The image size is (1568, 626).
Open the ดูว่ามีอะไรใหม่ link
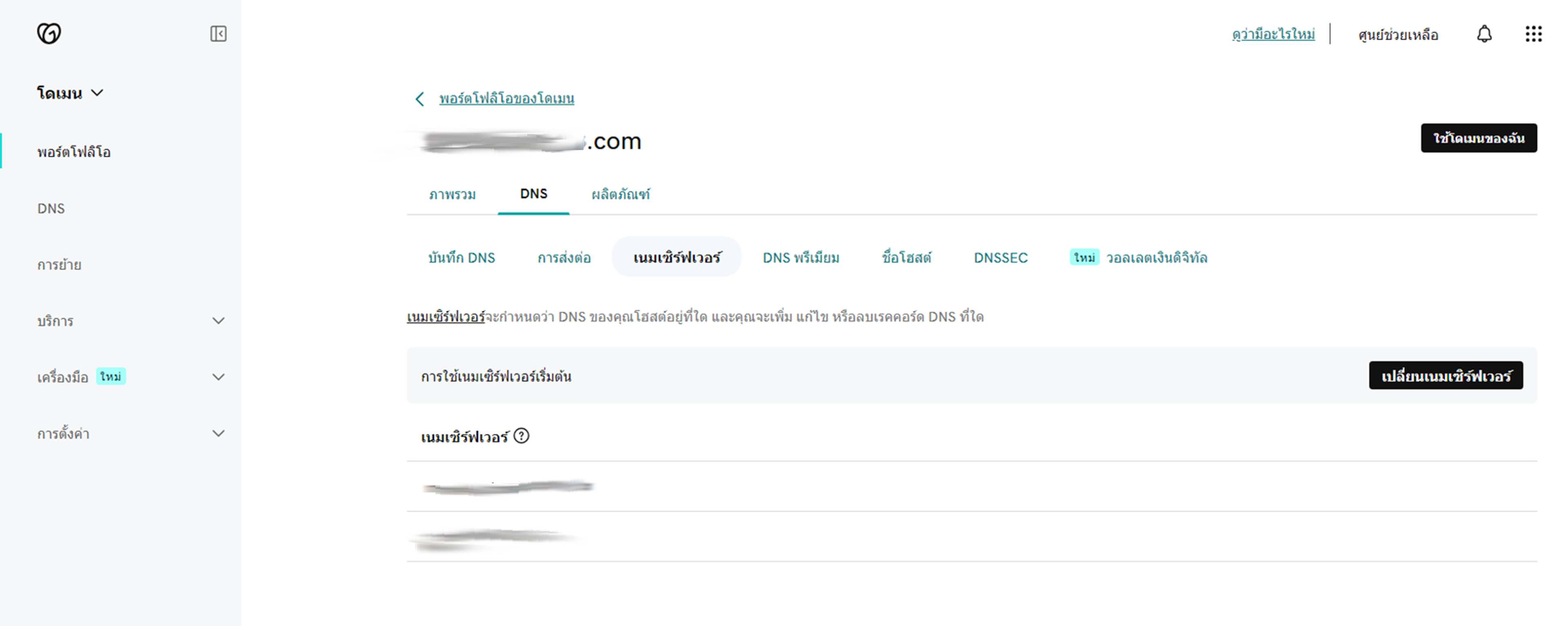[x=1273, y=34]
